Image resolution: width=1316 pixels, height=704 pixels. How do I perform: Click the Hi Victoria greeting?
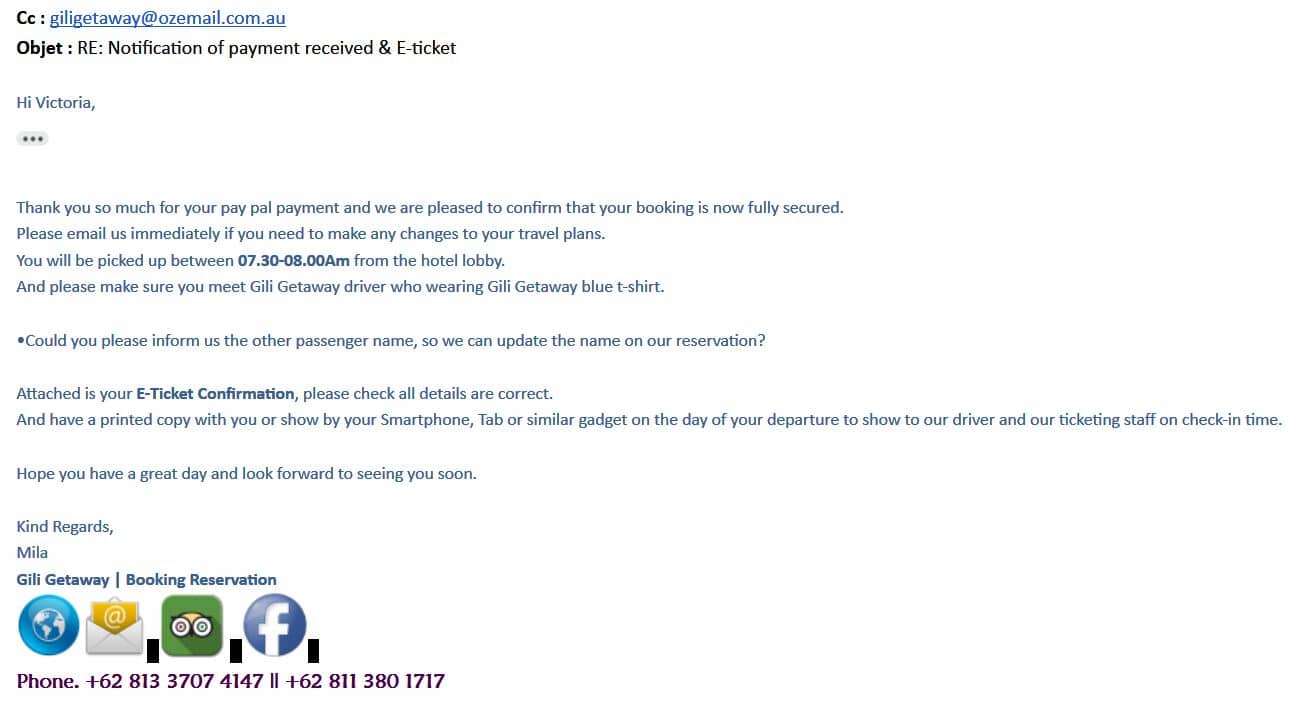point(56,102)
